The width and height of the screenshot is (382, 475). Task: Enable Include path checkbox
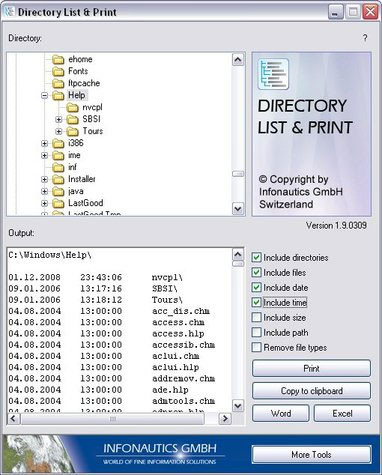pos(256,332)
